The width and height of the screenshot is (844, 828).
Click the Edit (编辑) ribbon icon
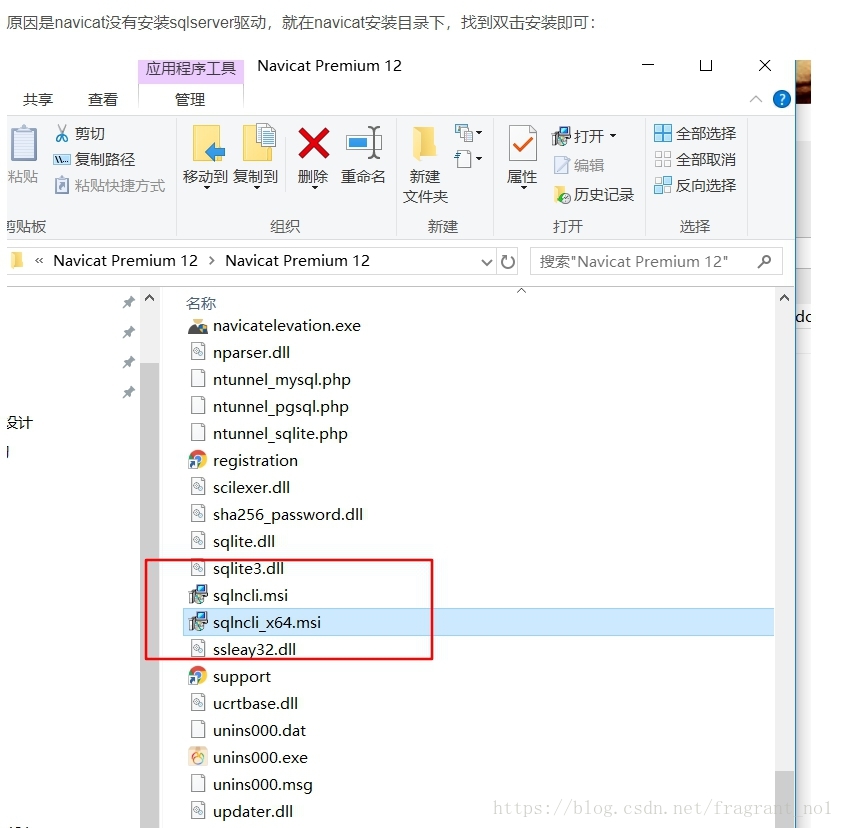tap(561, 165)
